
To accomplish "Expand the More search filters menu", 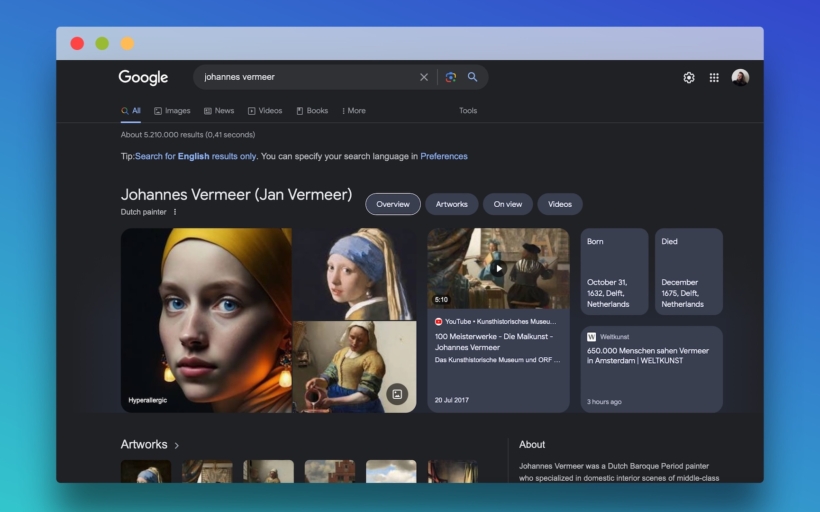I will pyautogui.click(x=354, y=111).
